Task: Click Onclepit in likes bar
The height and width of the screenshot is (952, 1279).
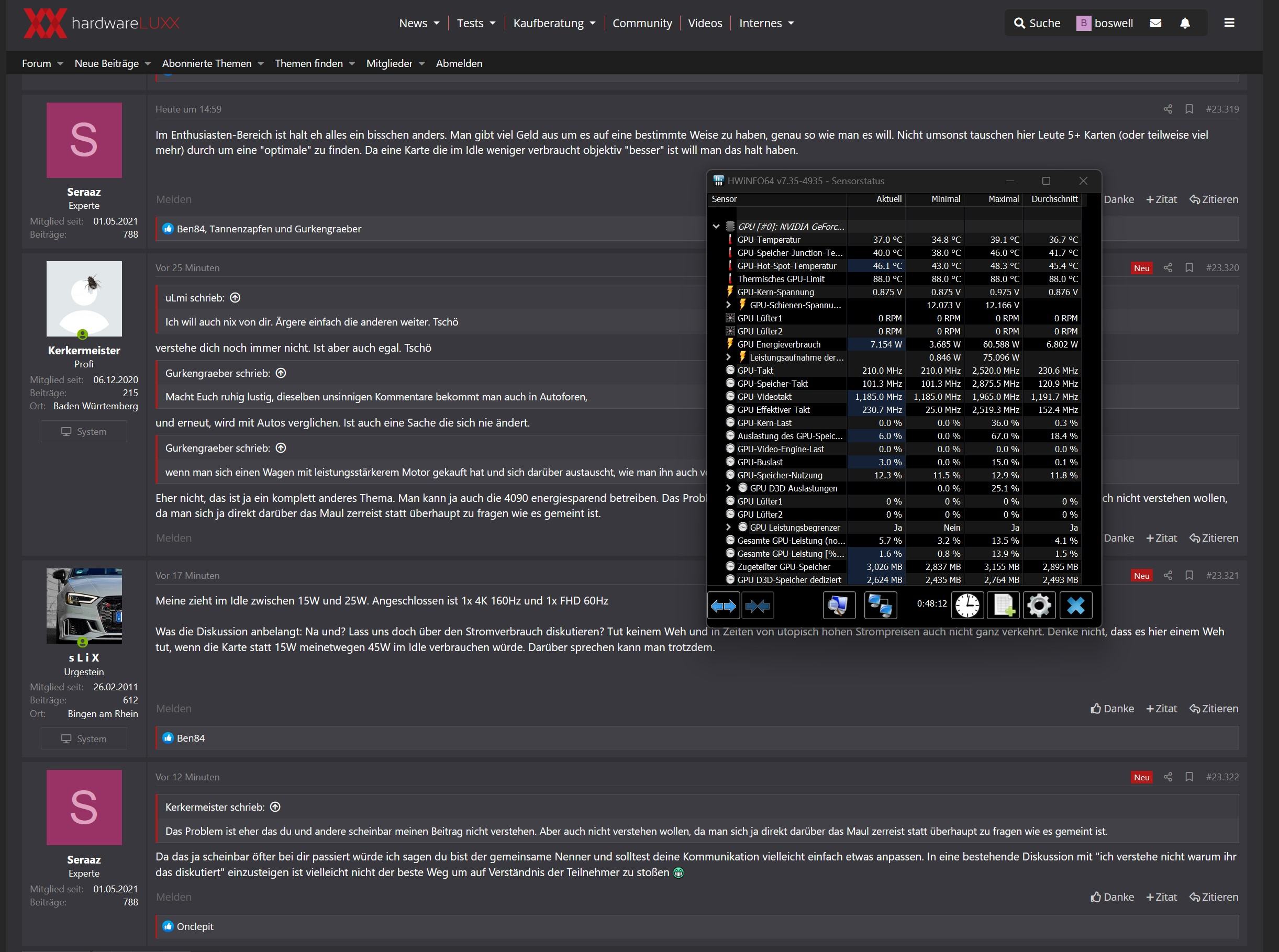Action: [x=195, y=927]
